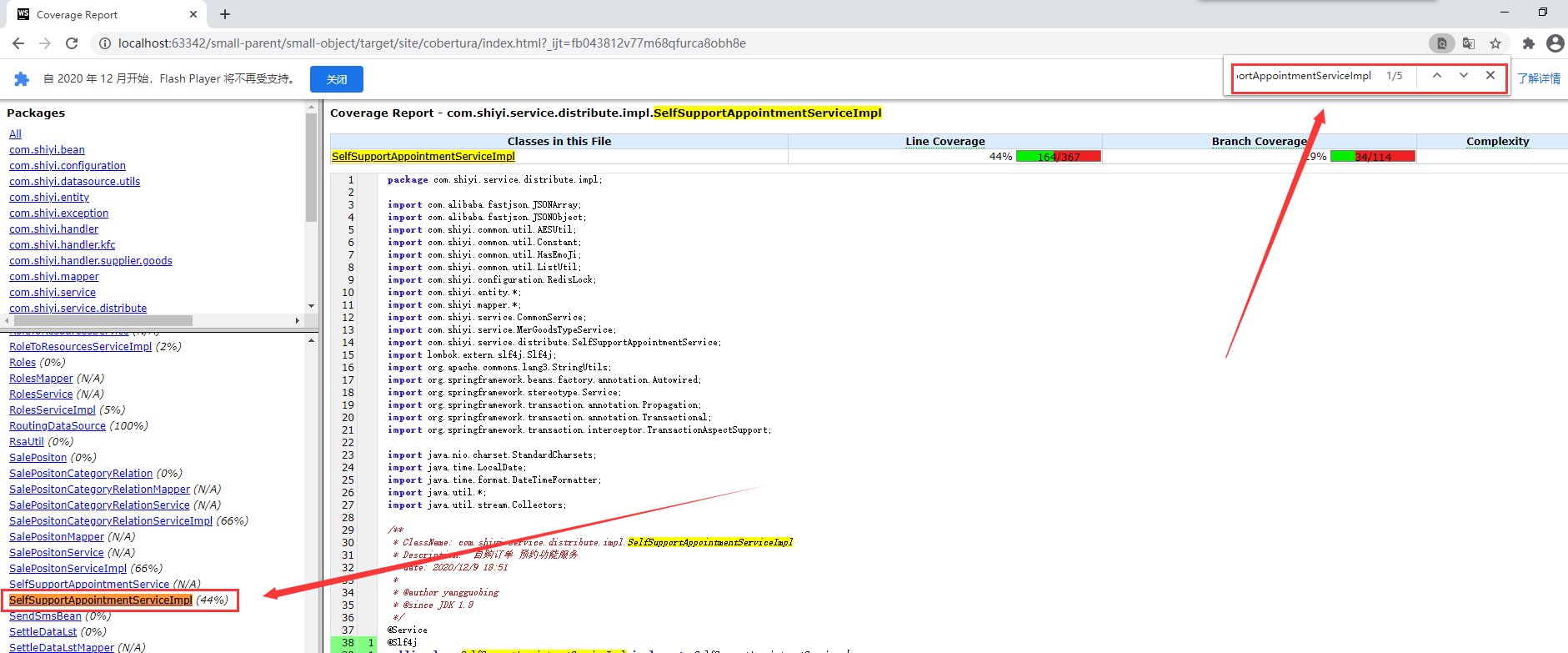The width and height of the screenshot is (1568, 653).
Task: Open the SalePositon class report
Action: point(38,458)
